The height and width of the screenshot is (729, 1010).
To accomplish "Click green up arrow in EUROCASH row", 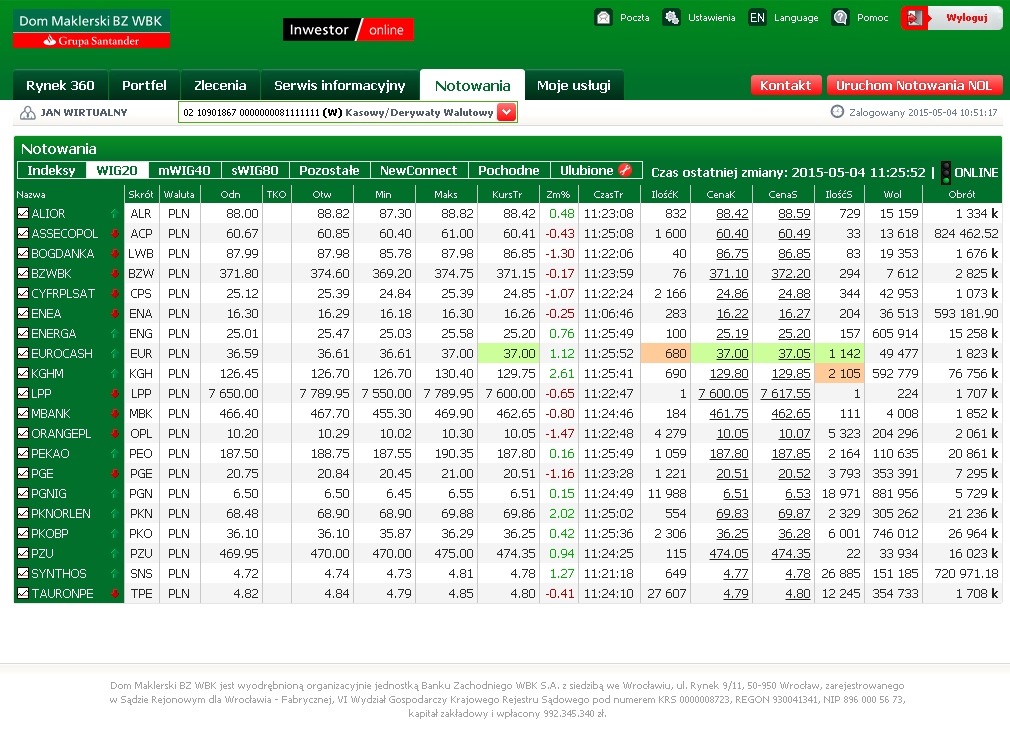I will [x=115, y=353].
